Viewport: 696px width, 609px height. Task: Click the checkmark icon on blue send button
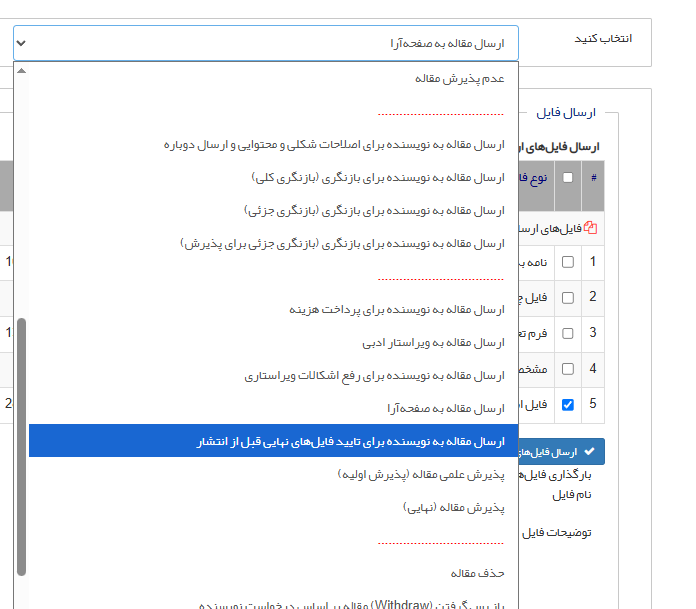point(589,452)
